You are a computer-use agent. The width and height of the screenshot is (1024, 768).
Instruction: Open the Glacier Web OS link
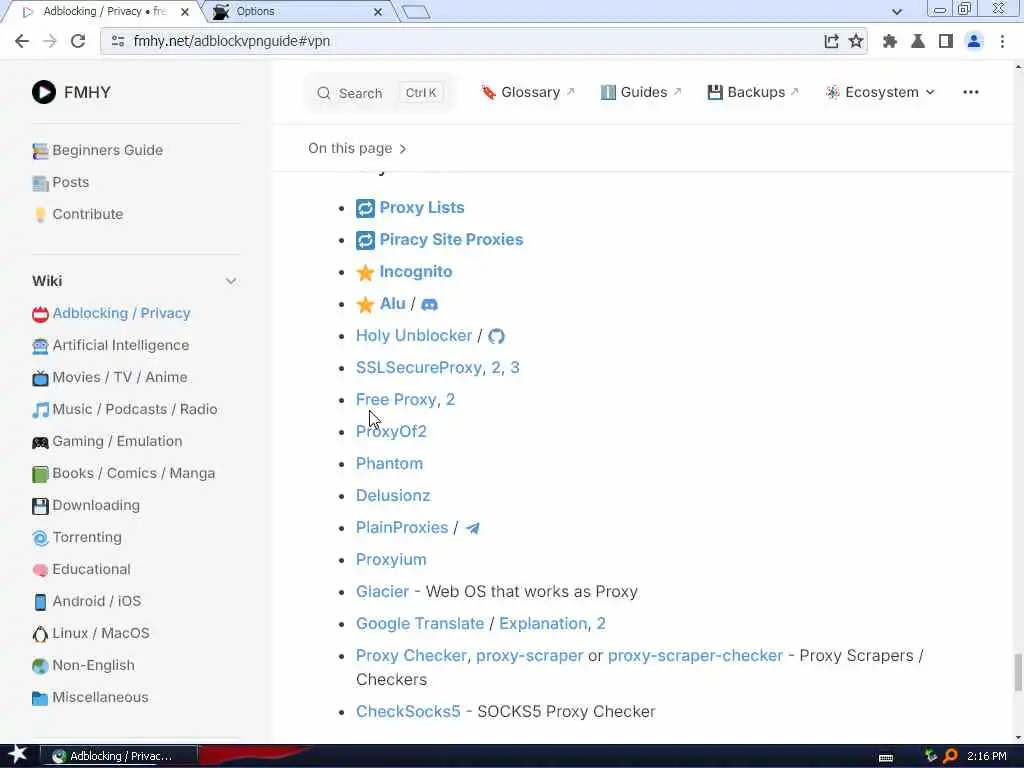tap(382, 592)
